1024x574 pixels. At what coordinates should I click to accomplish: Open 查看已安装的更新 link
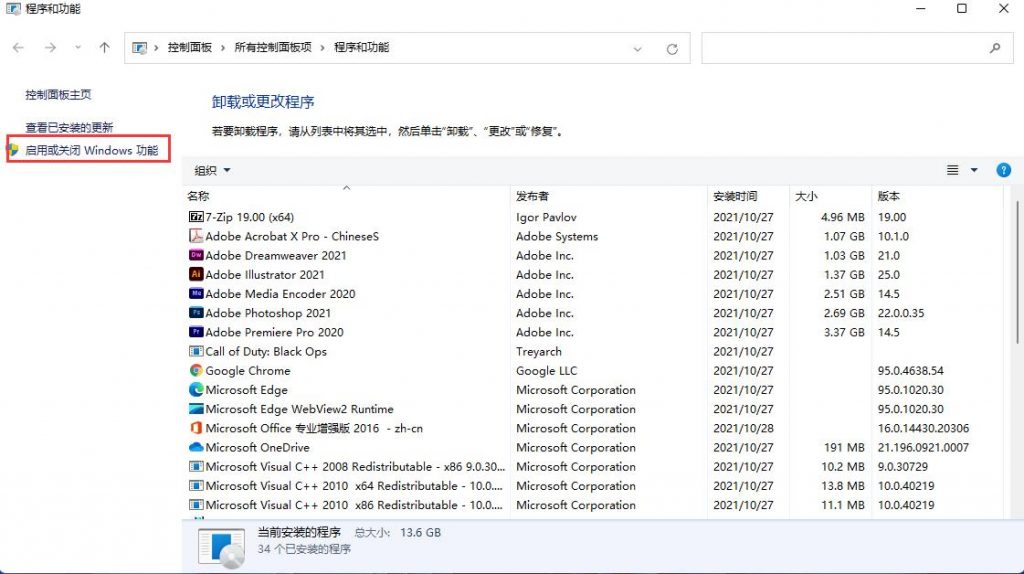69,127
